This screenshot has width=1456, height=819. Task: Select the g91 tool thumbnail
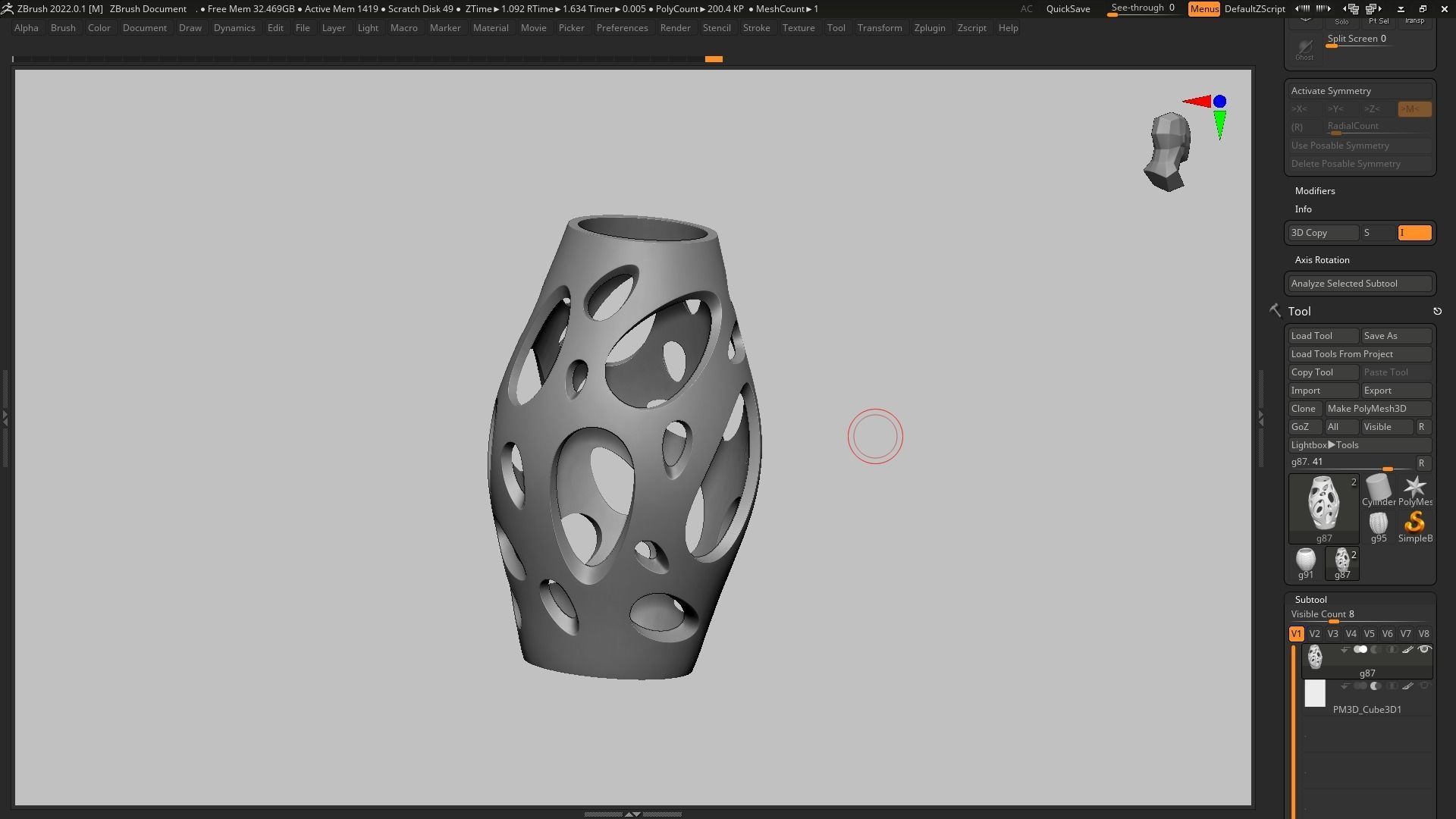tap(1305, 563)
